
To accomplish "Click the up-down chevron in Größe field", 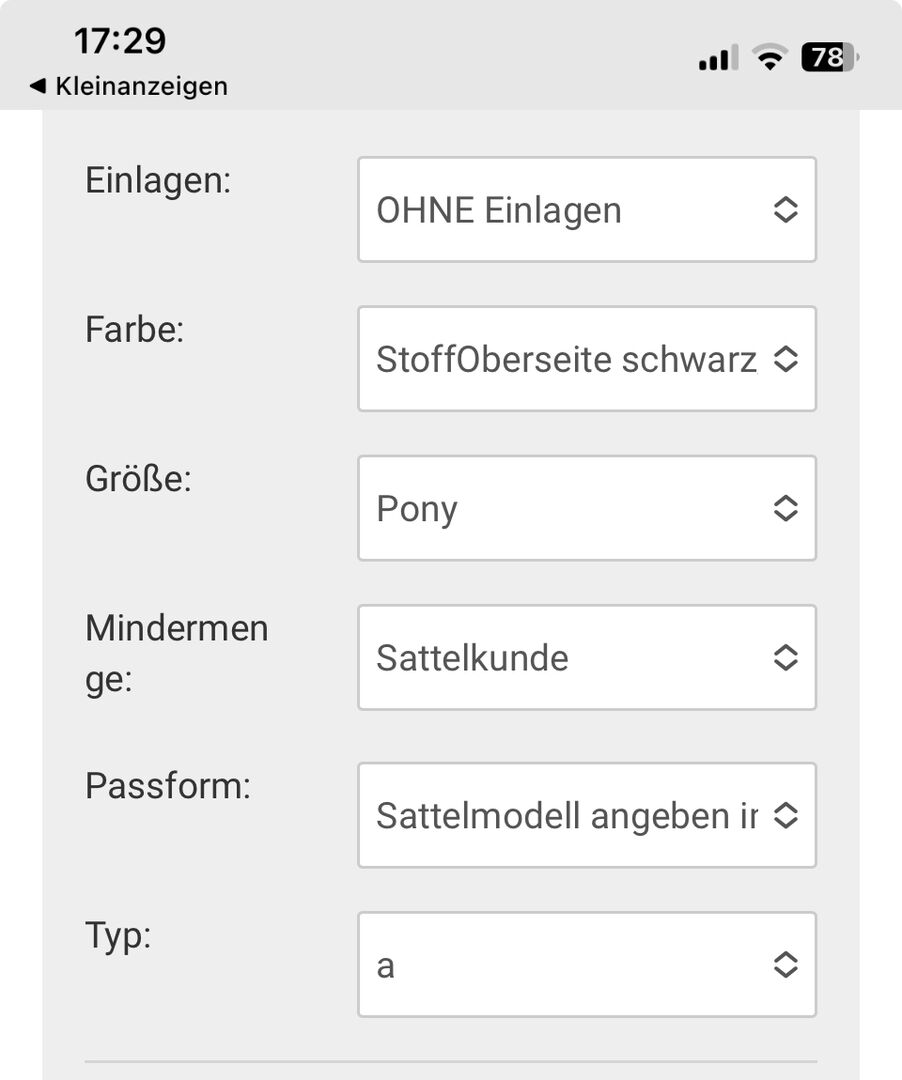I will 786,508.
